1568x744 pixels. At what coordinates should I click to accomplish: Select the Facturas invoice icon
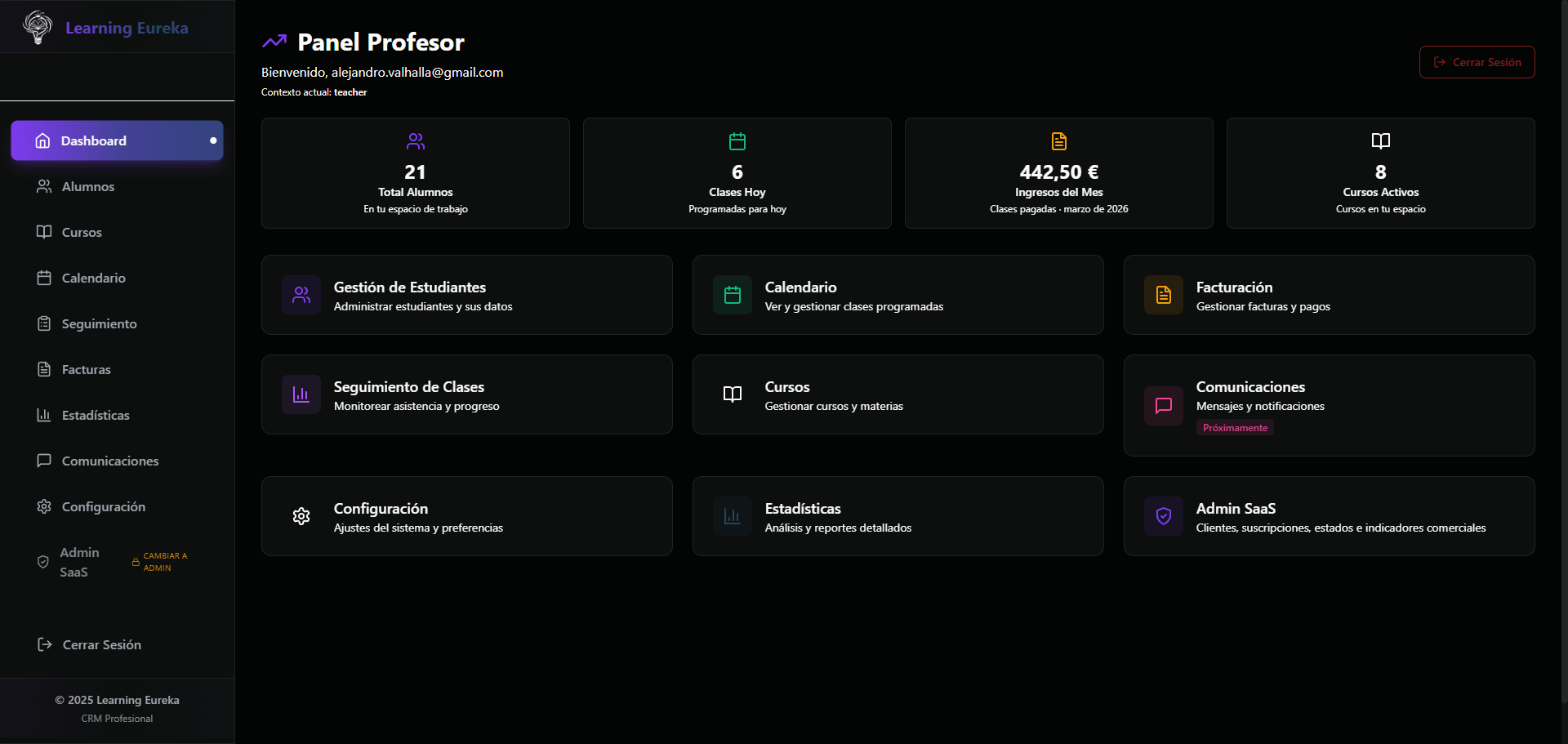(x=43, y=369)
